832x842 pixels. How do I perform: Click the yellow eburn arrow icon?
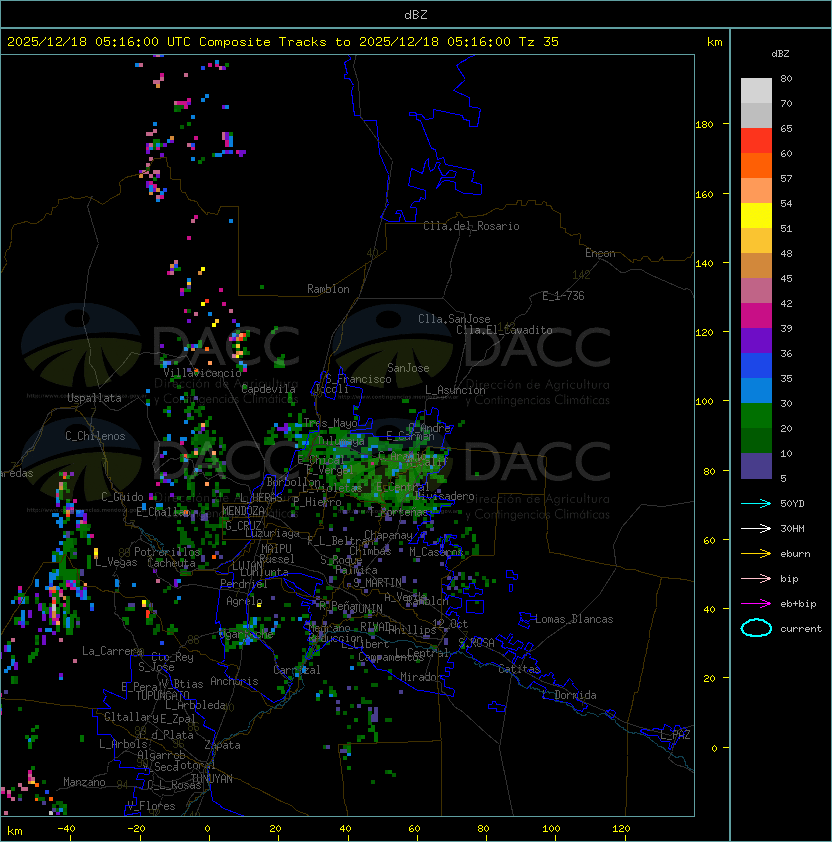756,554
